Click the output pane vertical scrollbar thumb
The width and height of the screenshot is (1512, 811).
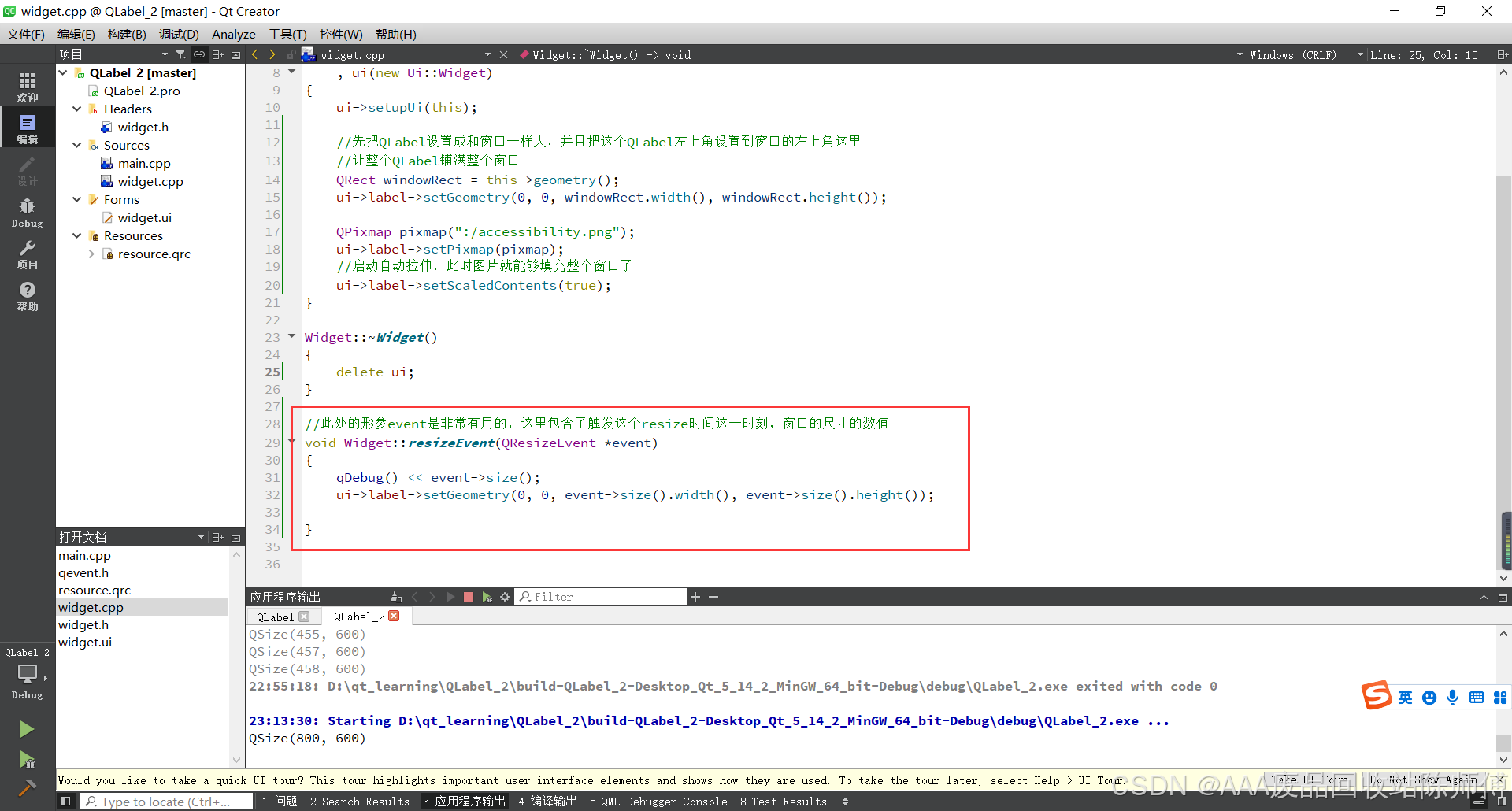pos(1503,742)
